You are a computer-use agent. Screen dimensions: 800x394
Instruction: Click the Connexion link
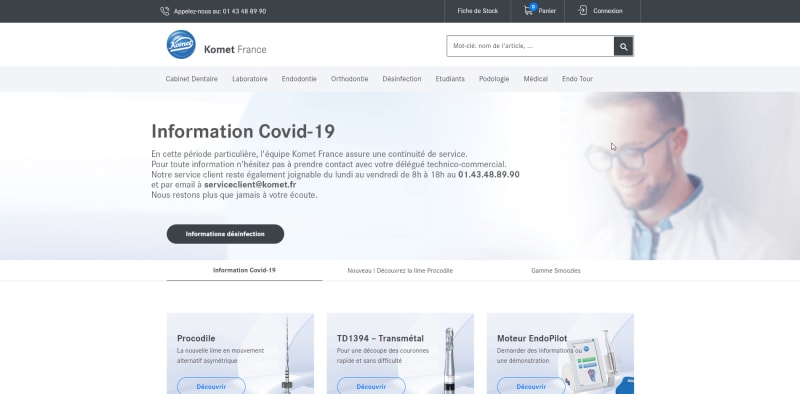coord(608,11)
